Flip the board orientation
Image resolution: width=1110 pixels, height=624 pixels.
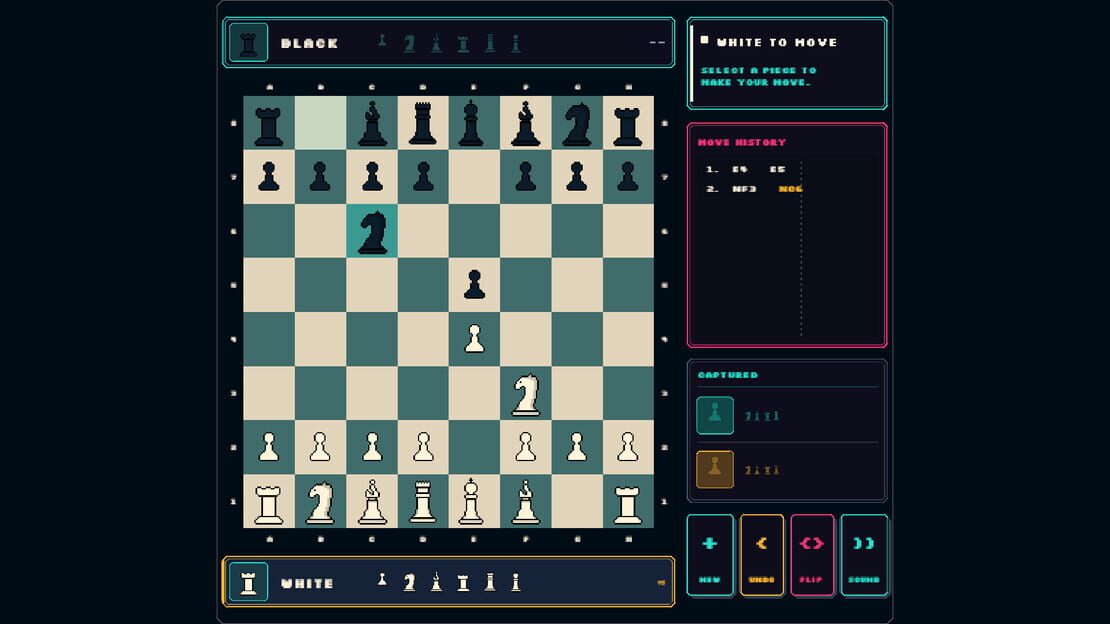point(812,555)
